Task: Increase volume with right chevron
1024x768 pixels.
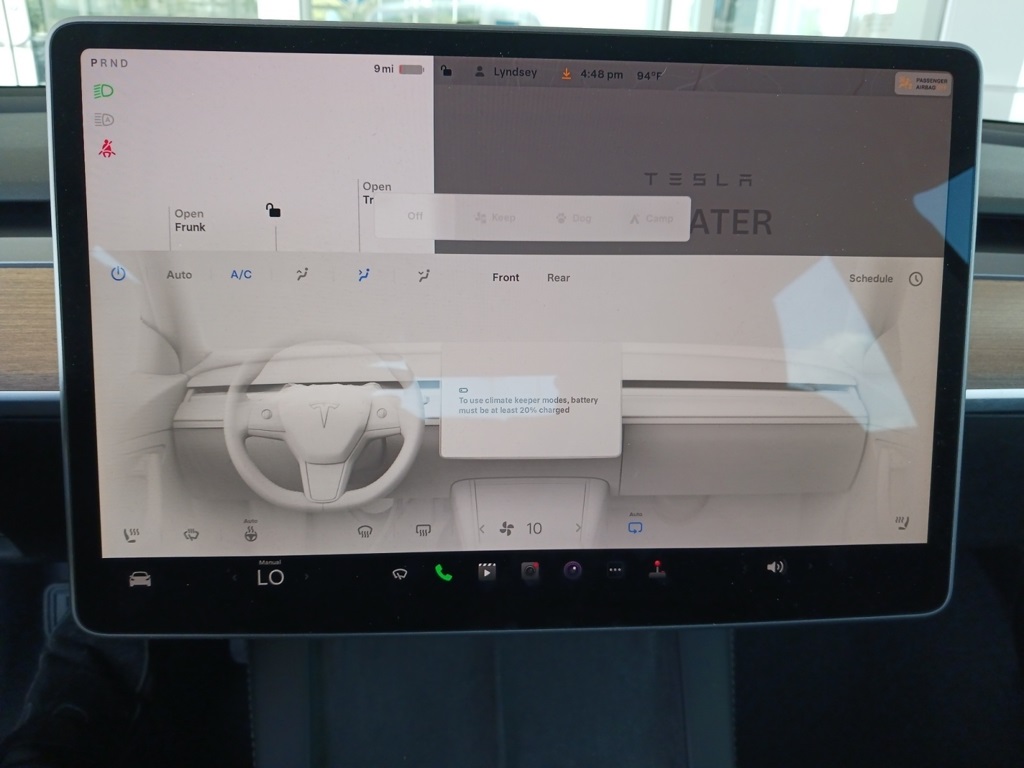Action: coord(810,566)
